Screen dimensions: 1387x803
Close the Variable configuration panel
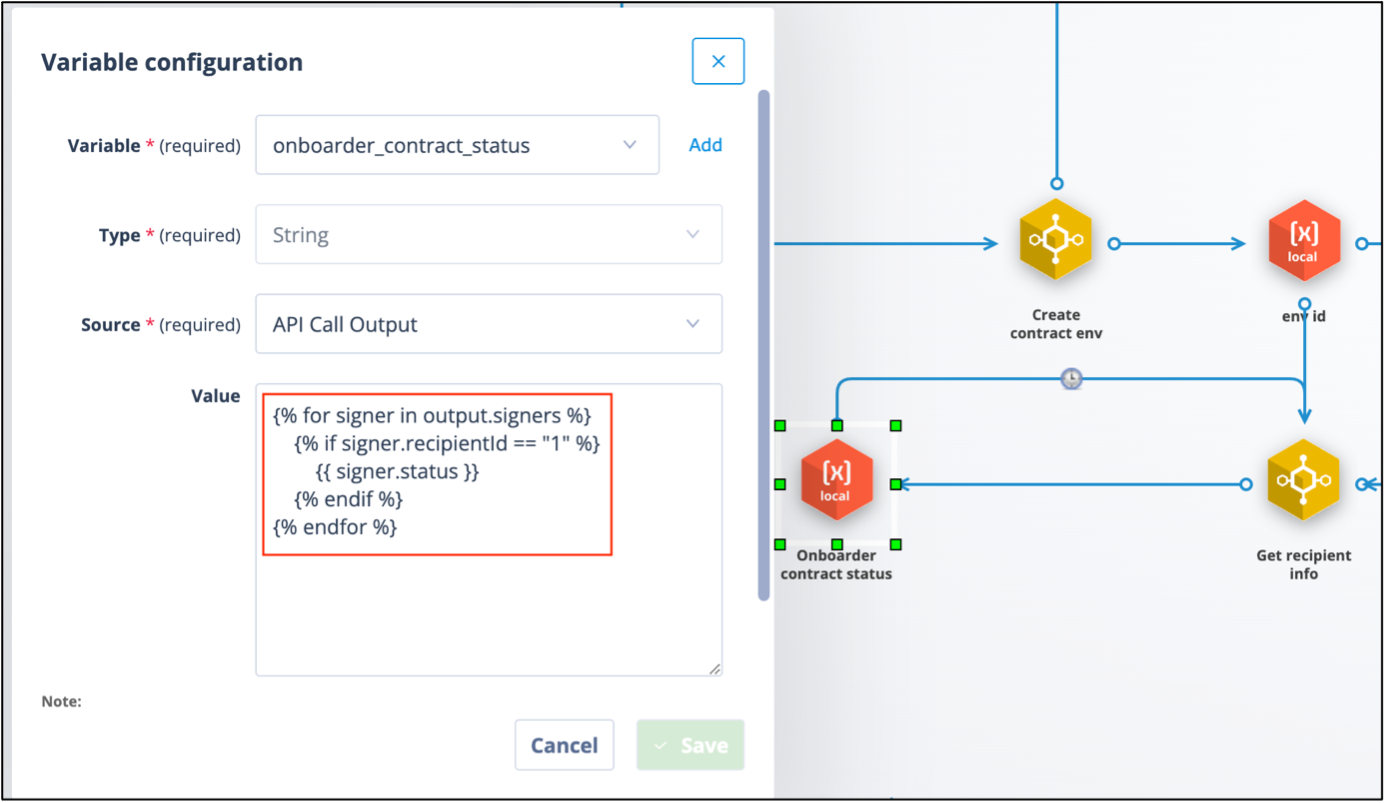[x=718, y=61]
